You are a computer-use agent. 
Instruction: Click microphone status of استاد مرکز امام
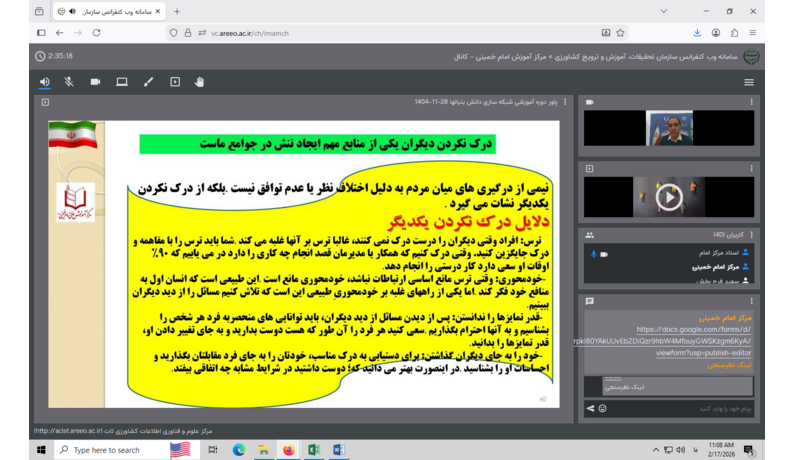[x=593, y=254]
